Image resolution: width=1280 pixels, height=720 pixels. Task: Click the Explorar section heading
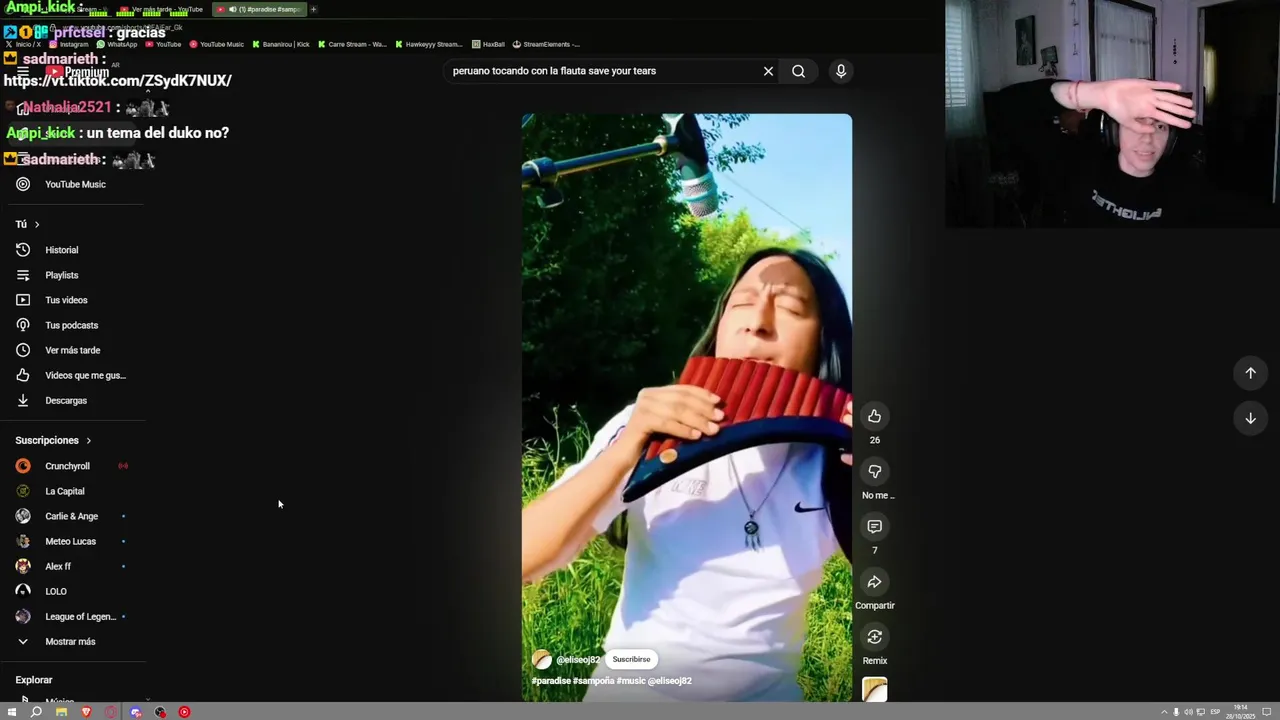pyautogui.click(x=34, y=680)
